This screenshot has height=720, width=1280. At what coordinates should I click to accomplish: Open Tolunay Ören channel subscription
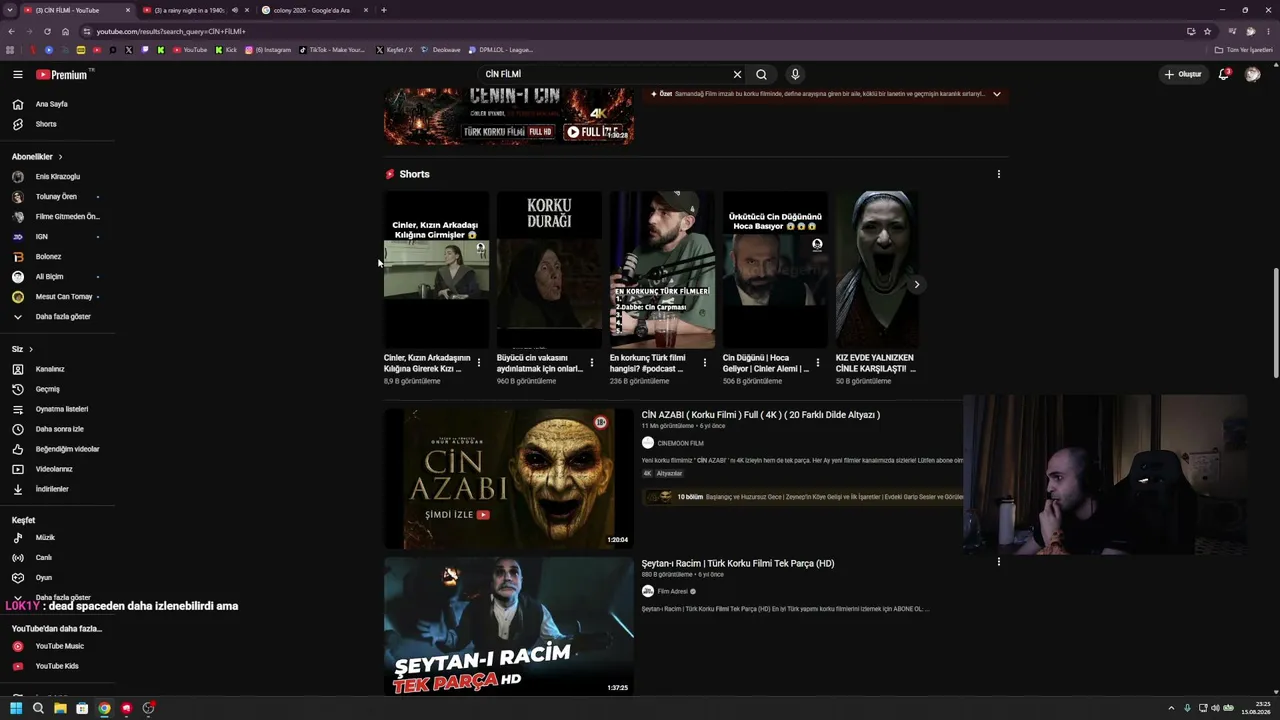[x=56, y=197]
